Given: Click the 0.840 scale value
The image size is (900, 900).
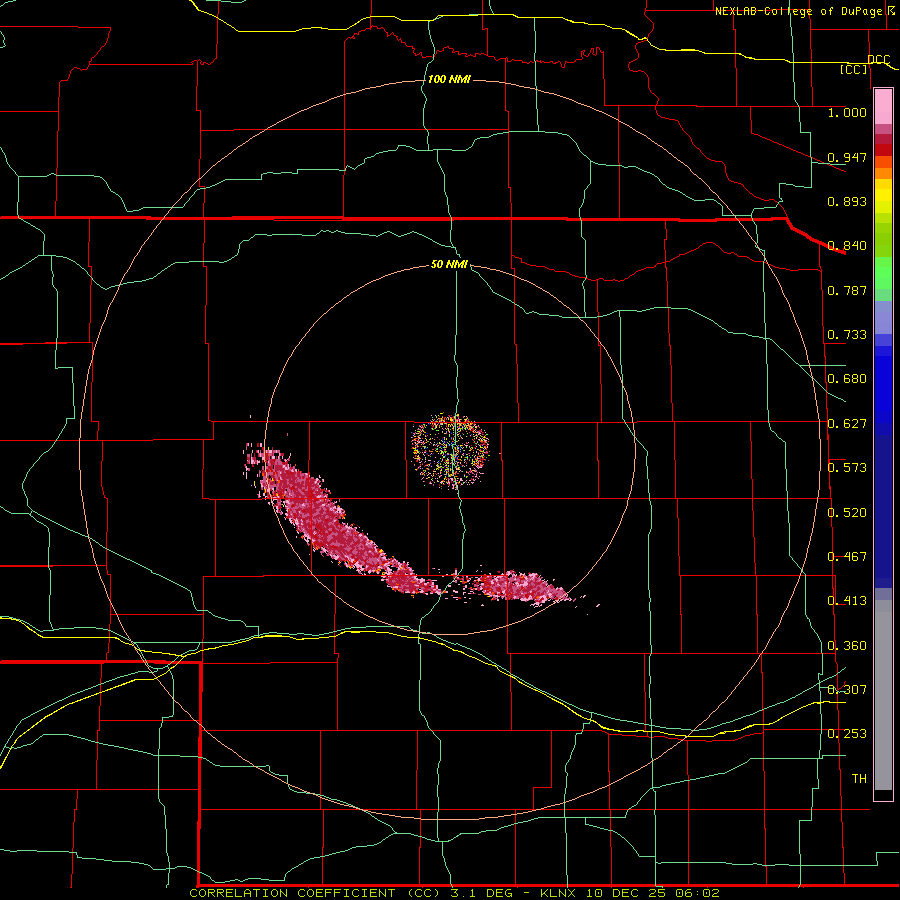Looking at the screenshot, I should [847, 246].
